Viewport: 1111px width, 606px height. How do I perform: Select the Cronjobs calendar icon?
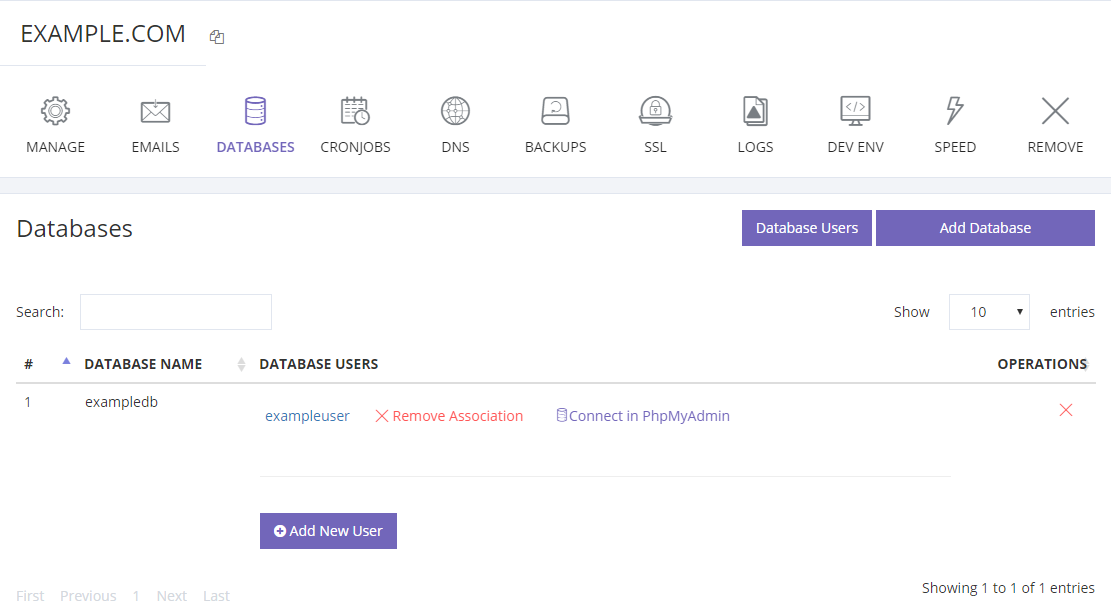(355, 111)
